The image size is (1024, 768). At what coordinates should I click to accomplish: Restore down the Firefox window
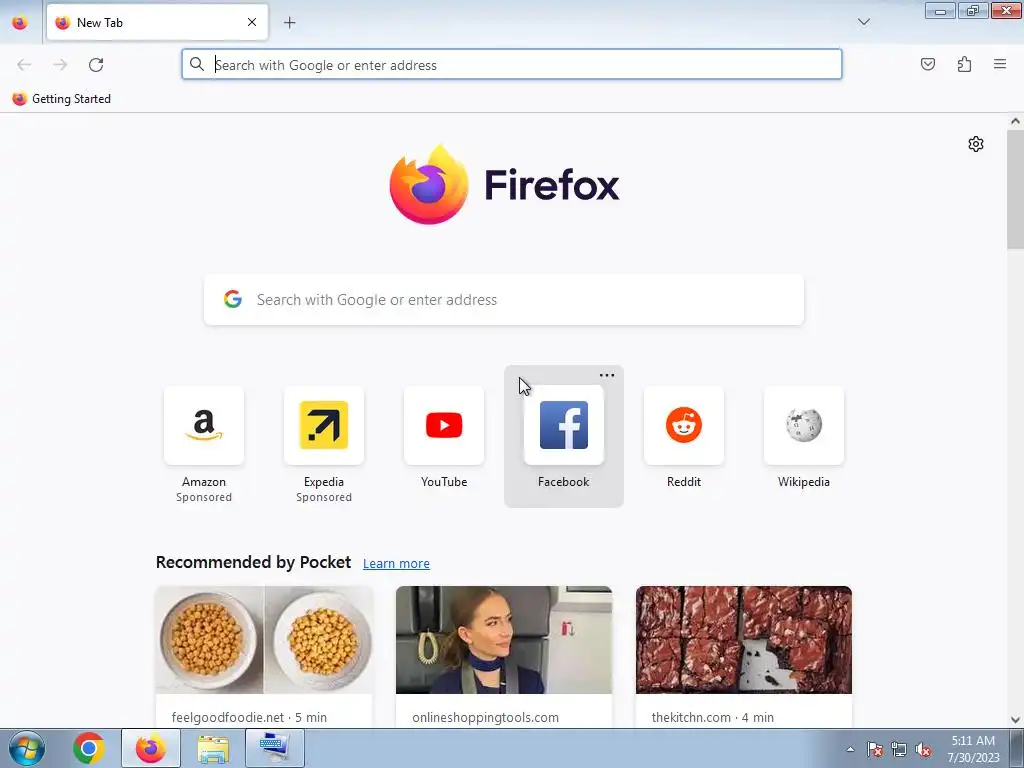pyautogui.click(x=973, y=10)
